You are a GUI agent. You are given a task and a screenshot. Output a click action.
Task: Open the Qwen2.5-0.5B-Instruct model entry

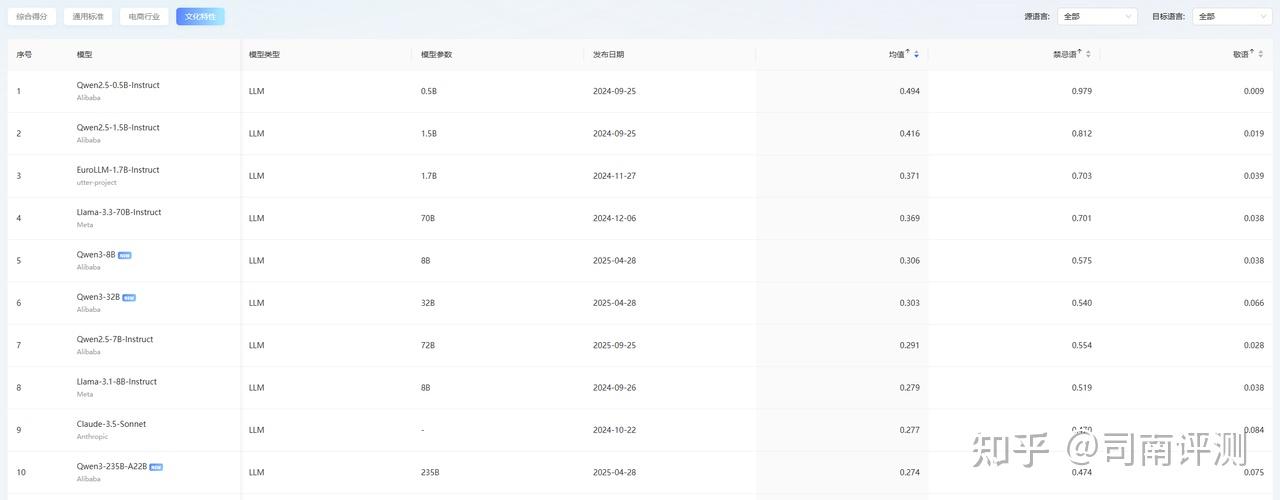pyautogui.click(x=118, y=85)
